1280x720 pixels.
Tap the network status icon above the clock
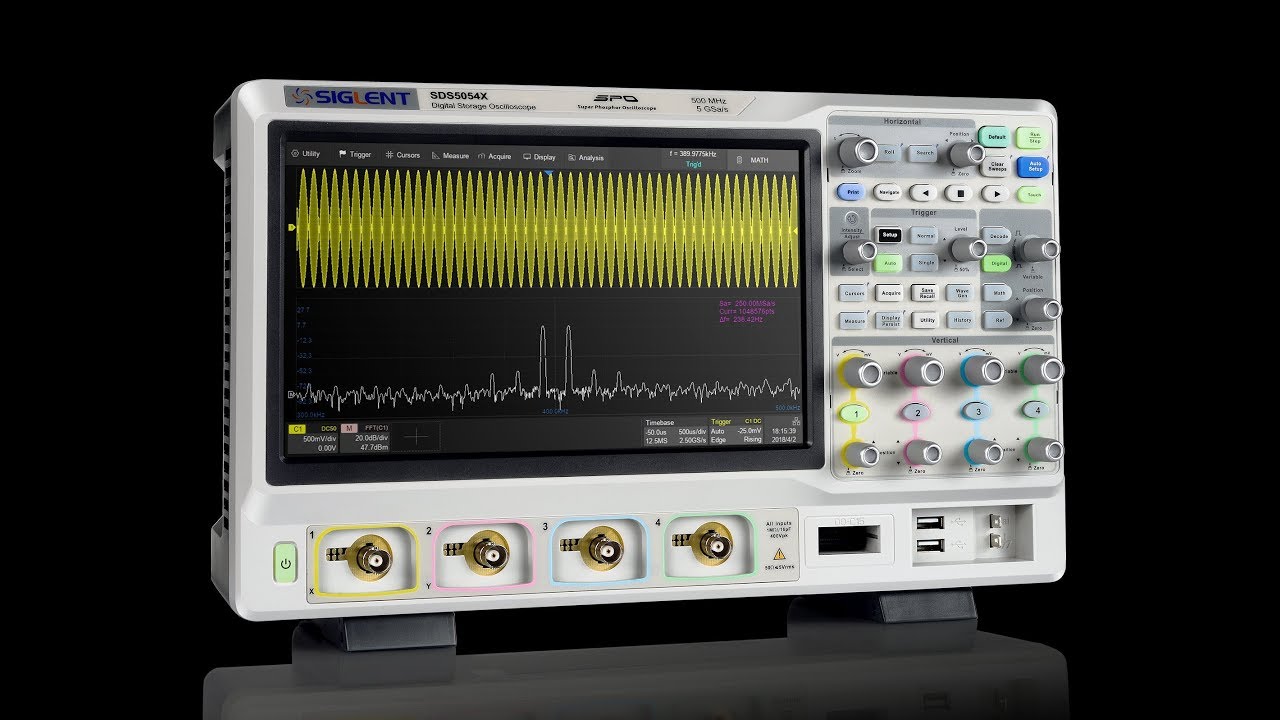(x=794, y=421)
